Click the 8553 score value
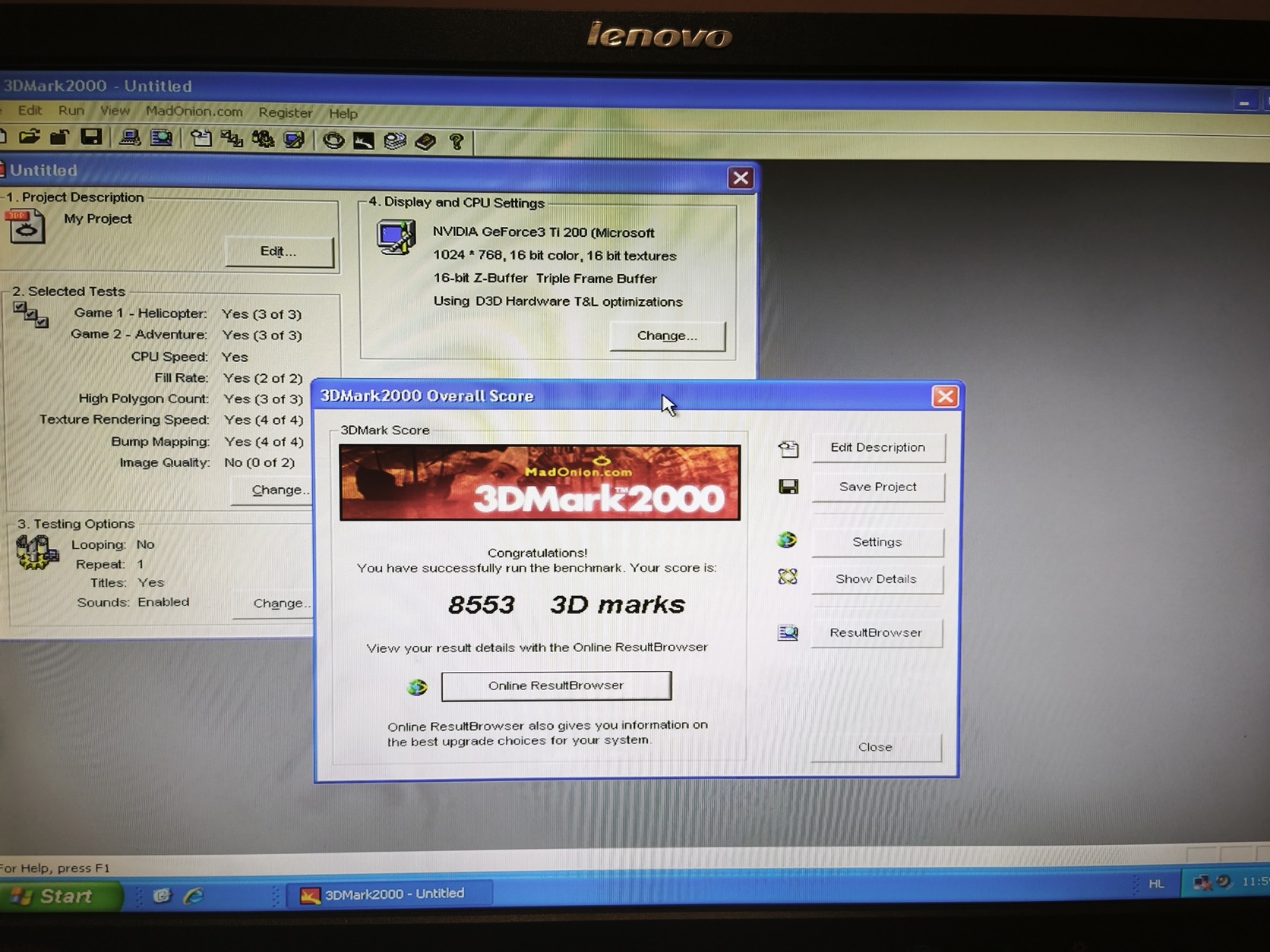This screenshot has width=1270, height=952. pos(482,605)
